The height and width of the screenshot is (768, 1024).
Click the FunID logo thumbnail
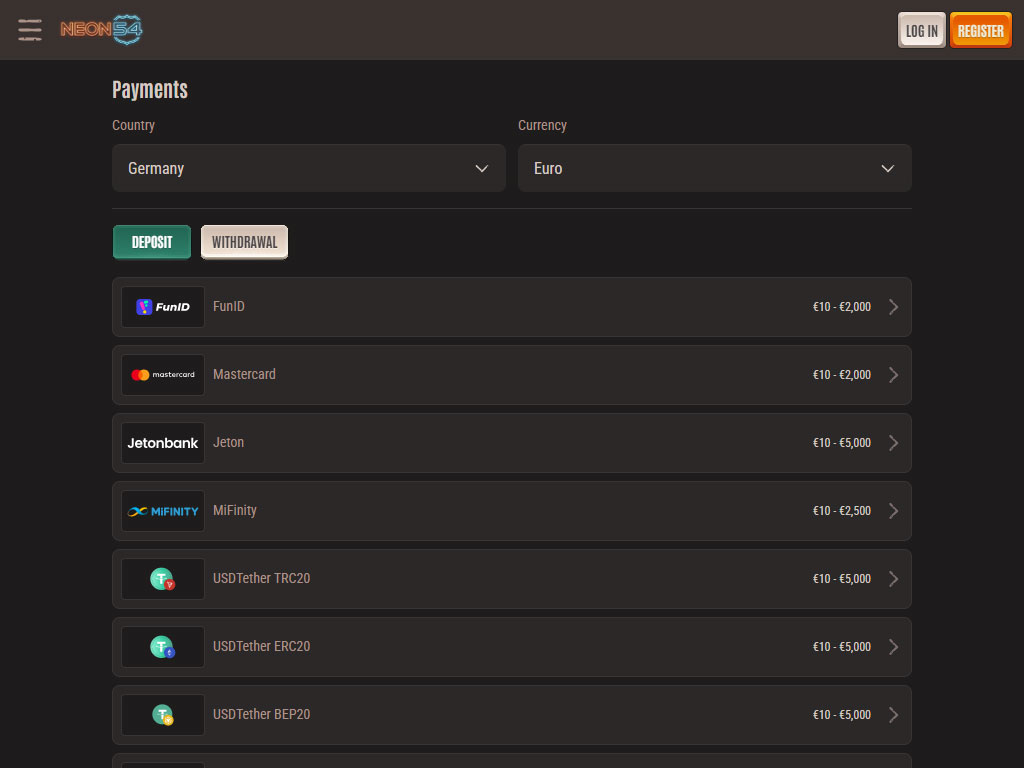coord(163,307)
